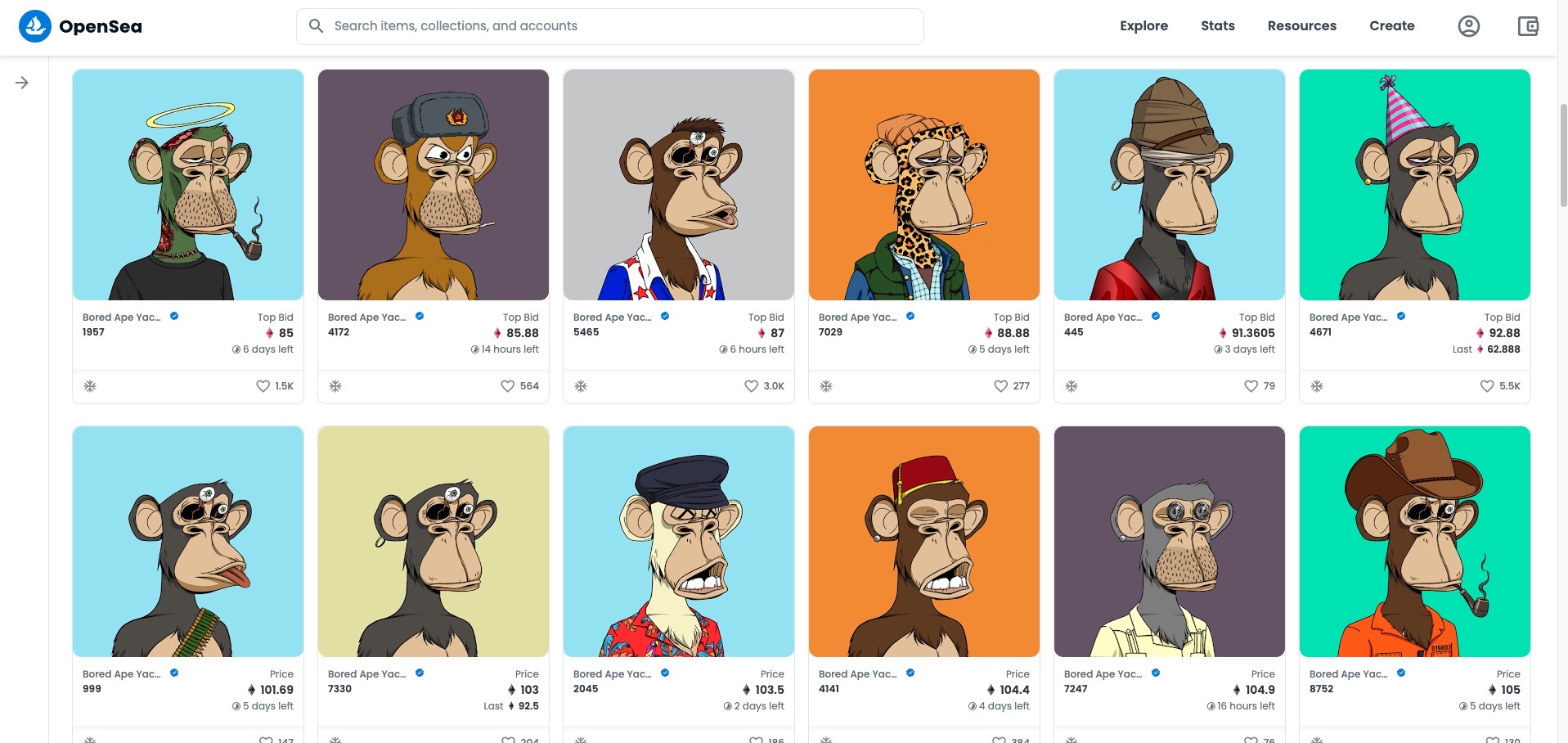Viewport: 1568px width, 743px height.
Task: Click the OpenSea logo icon
Action: coord(35,26)
